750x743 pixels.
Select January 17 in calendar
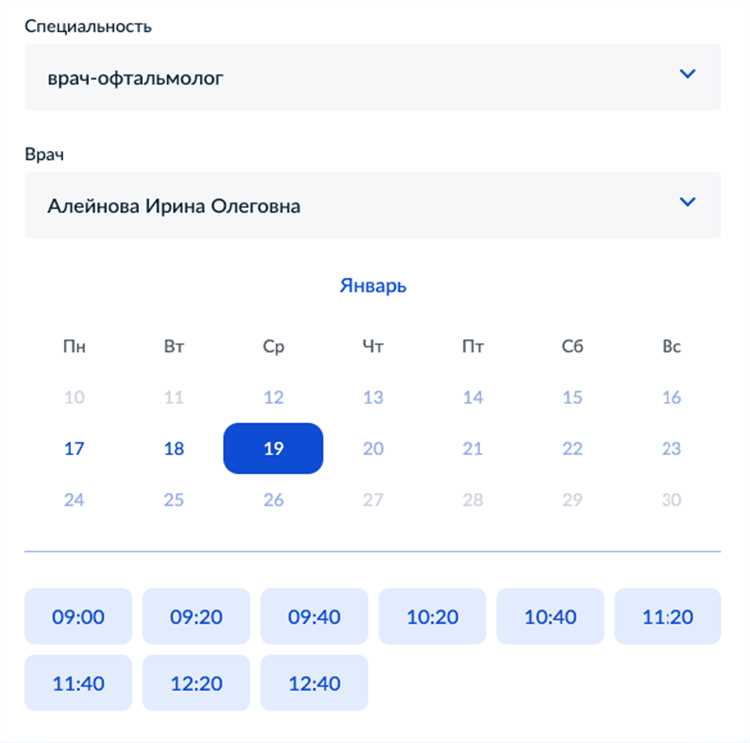74,448
